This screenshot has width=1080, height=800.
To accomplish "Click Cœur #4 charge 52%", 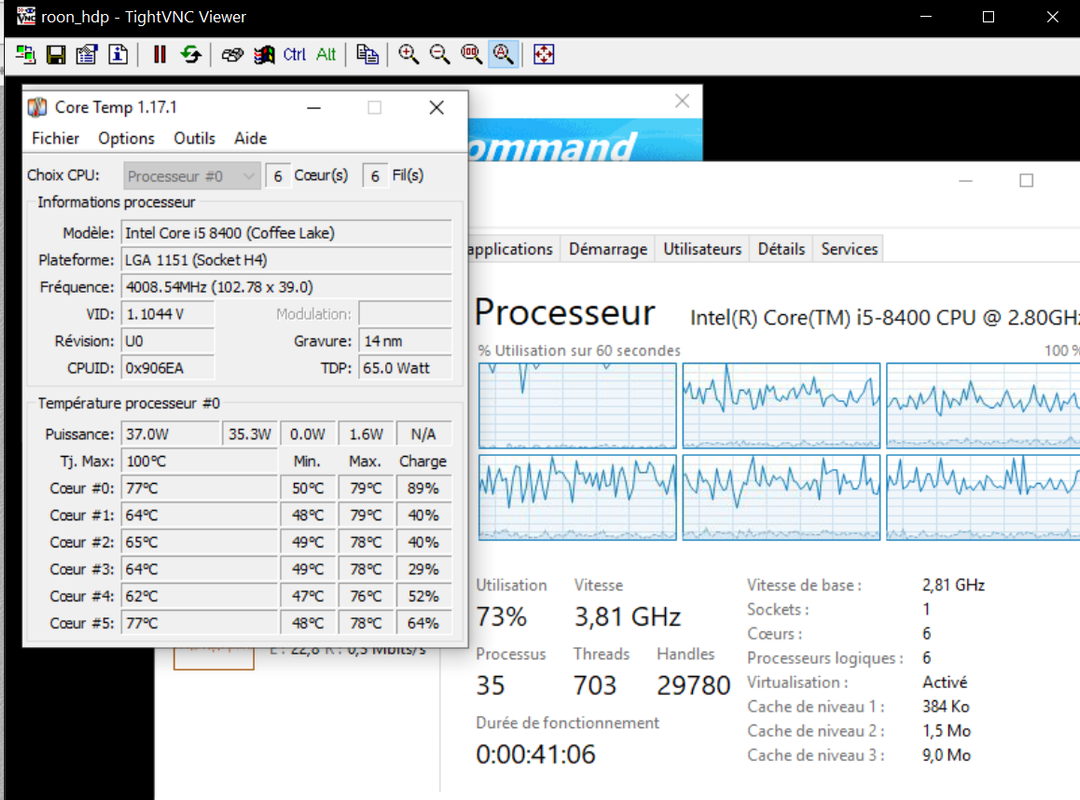I will pos(423,596).
